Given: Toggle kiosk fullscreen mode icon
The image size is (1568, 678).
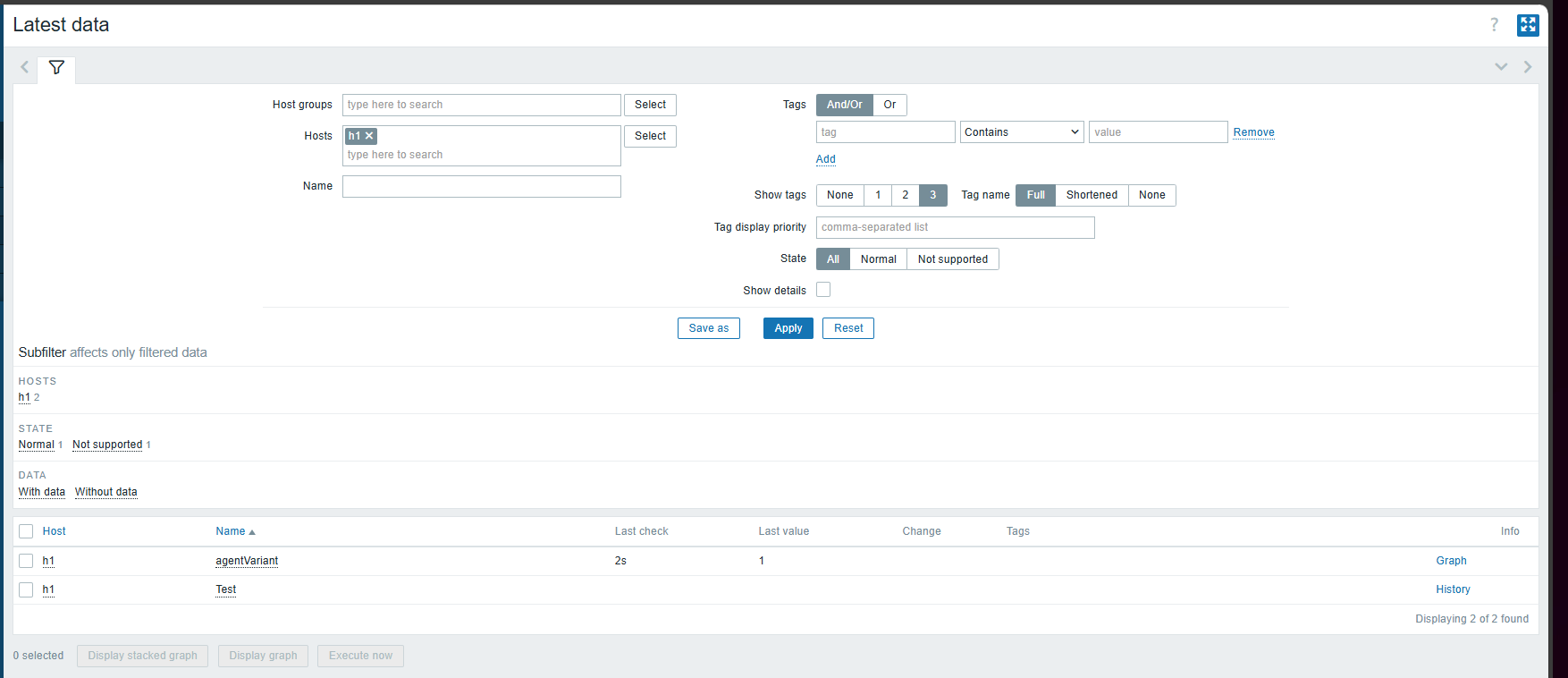Looking at the screenshot, I should pyautogui.click(x=1528, y=25).
